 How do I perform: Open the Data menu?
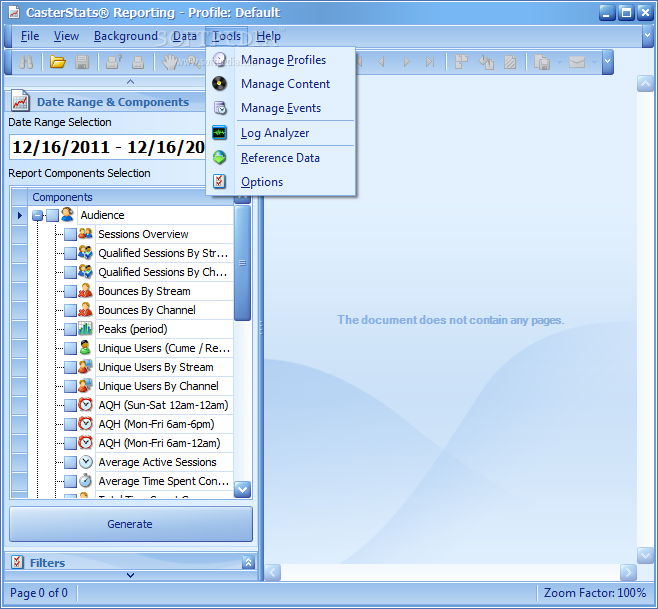(x=184, y=36)
